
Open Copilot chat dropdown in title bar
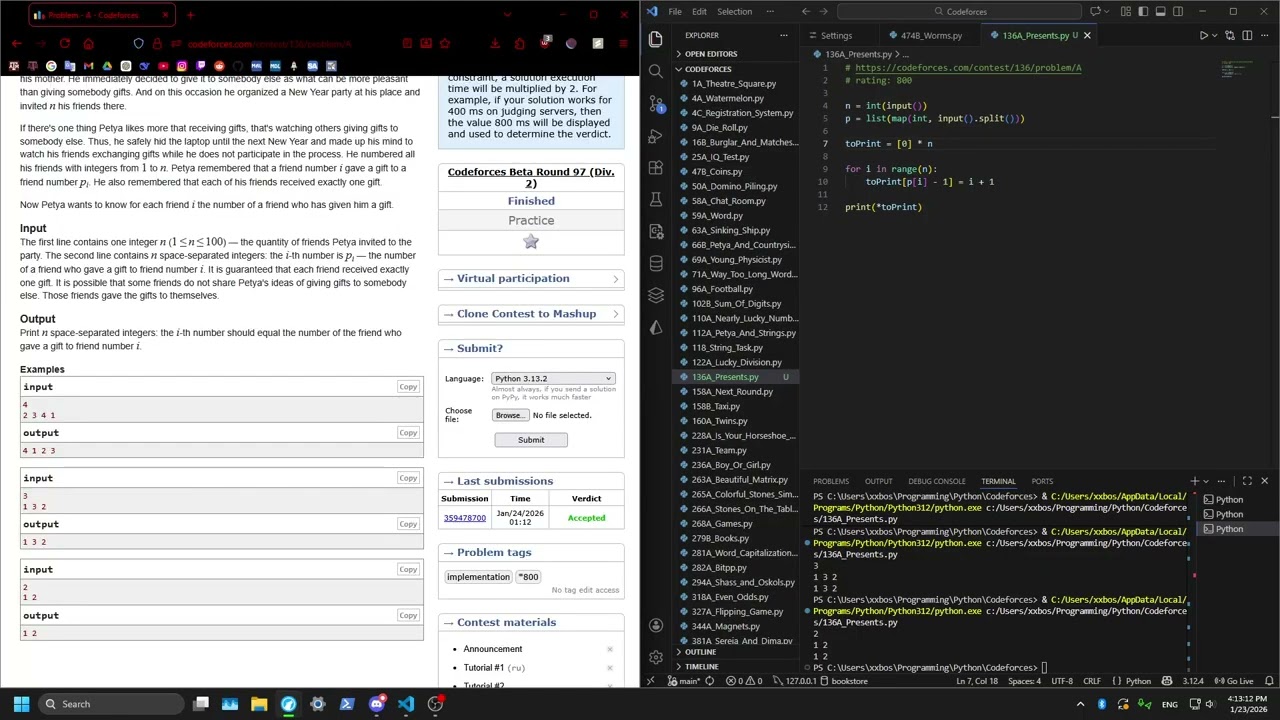tap(1108, 11)
